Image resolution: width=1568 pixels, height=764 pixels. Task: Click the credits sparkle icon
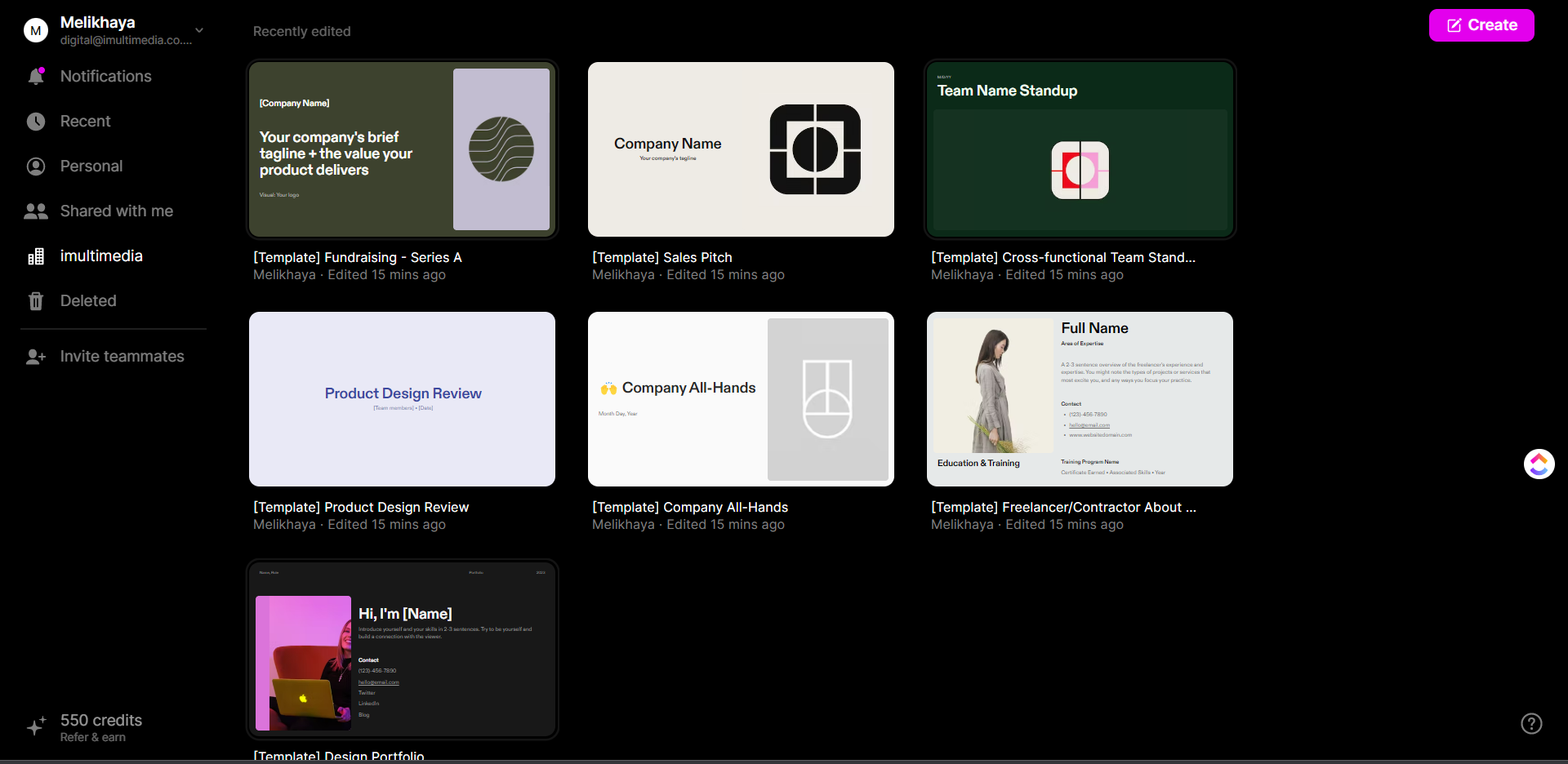click(x=36, y=726)
